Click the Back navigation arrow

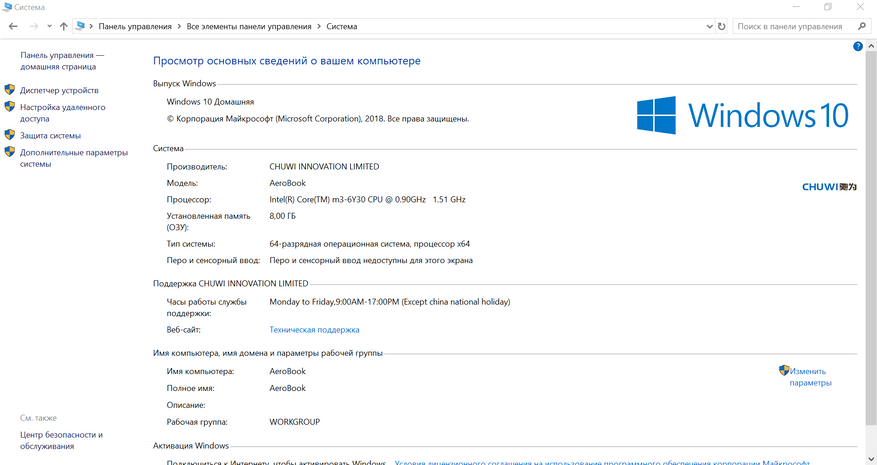tap(13, 26)
